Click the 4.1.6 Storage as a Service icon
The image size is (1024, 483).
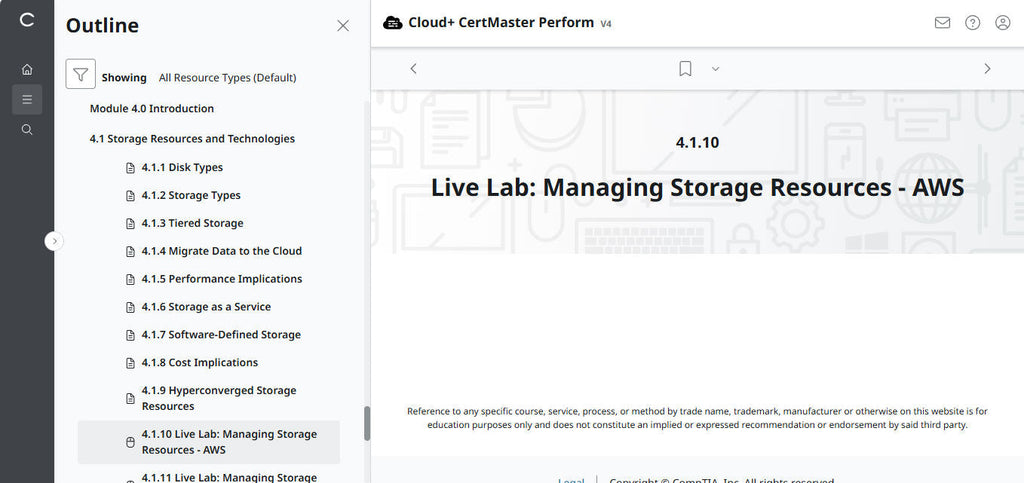(129, 307)
